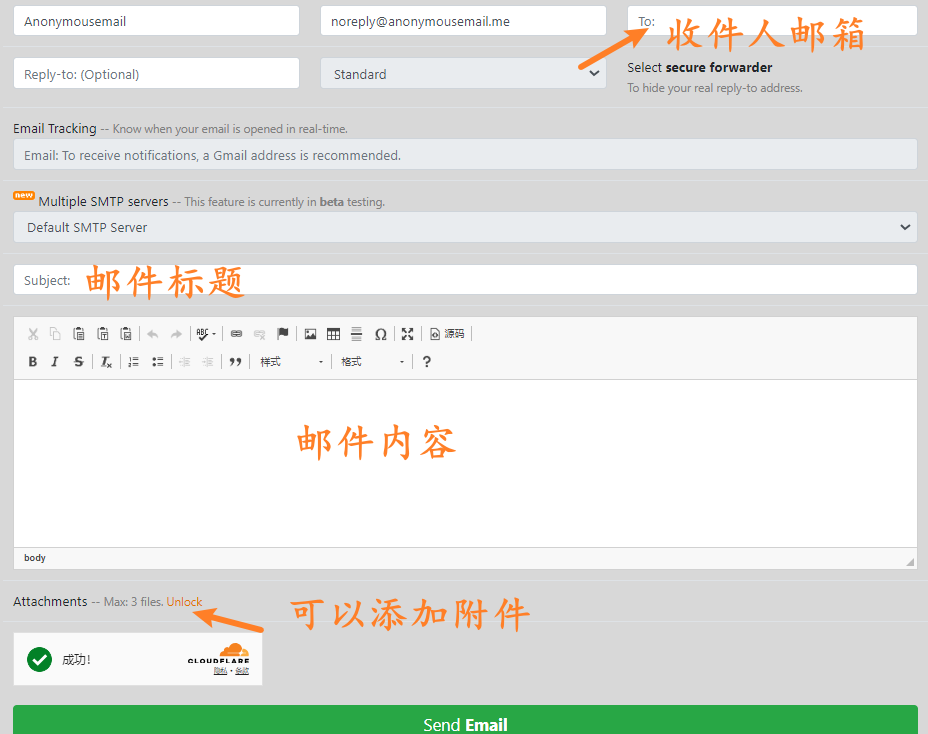Apply italic formatting in the editor
Image resolution: width=928 pixels, height=734 pixels.
[x=55, y=362]
